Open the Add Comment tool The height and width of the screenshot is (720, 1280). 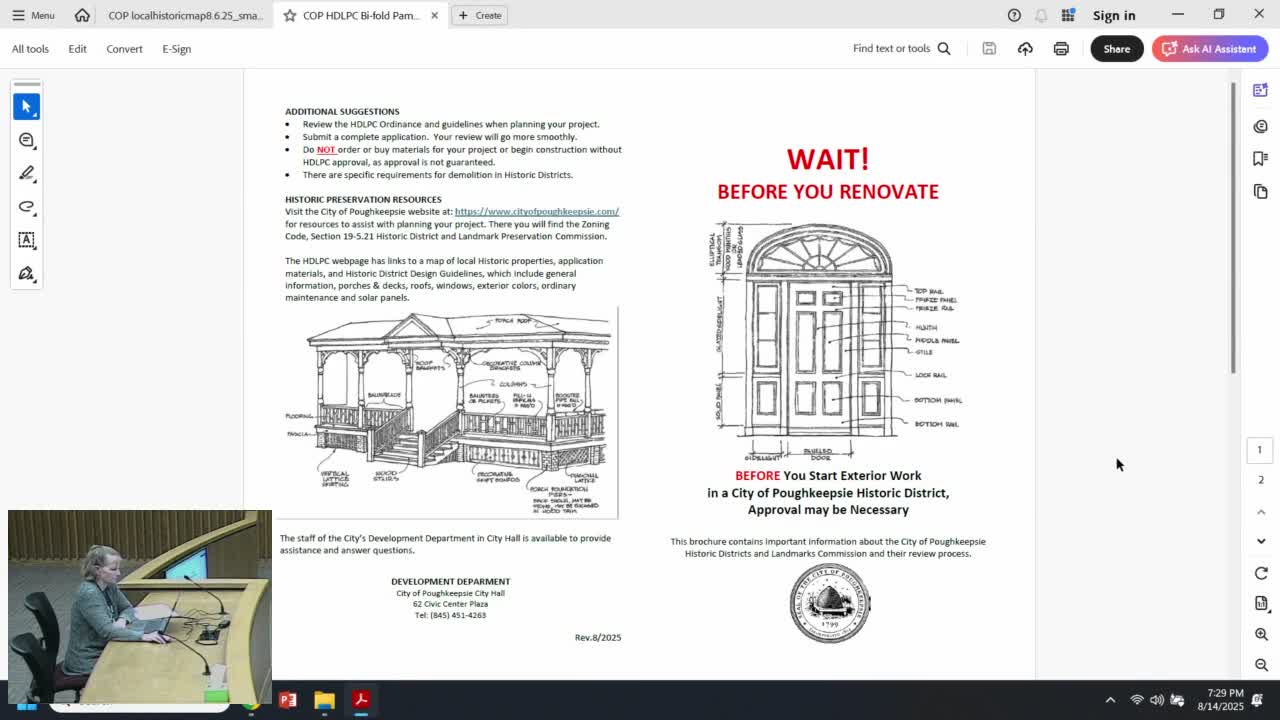click(x=26, y=140)
